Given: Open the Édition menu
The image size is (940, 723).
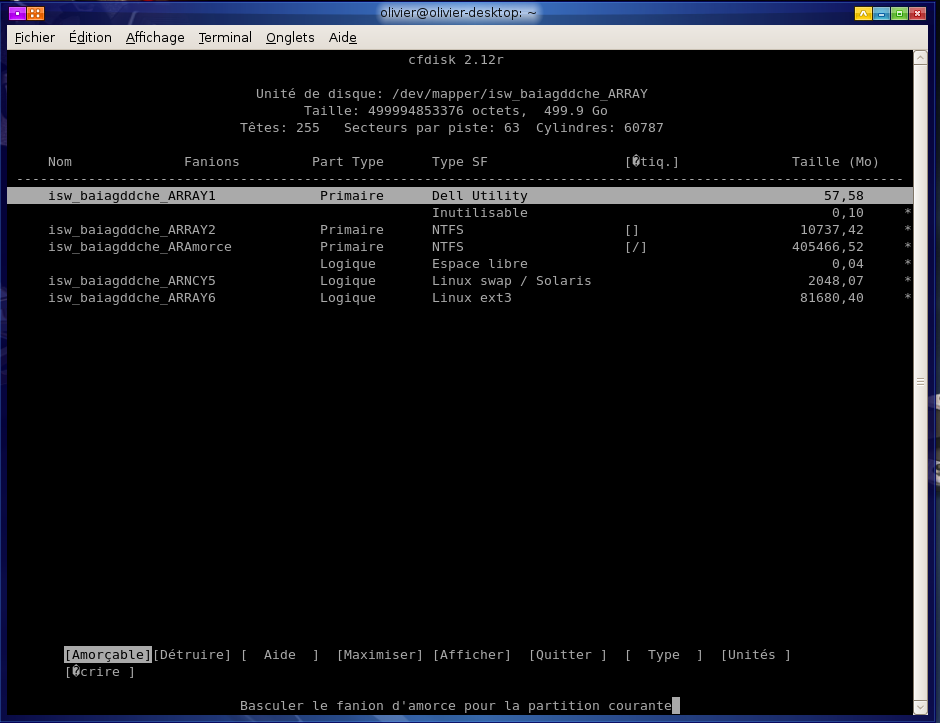Looking at the screenshot, I should tap(90, 37).
